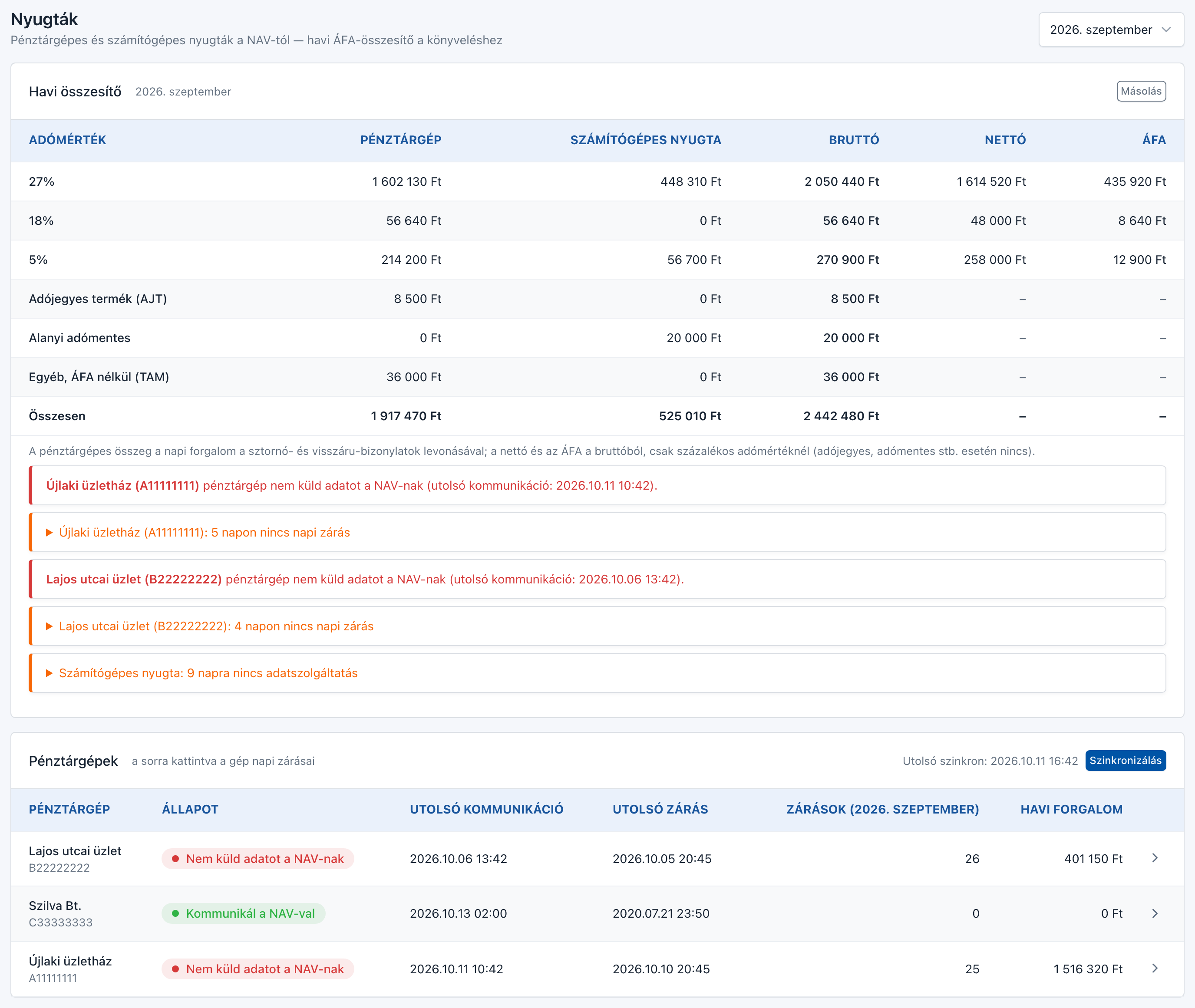Click red status dot of Újlaki üzletház

(x=175, y=969)
